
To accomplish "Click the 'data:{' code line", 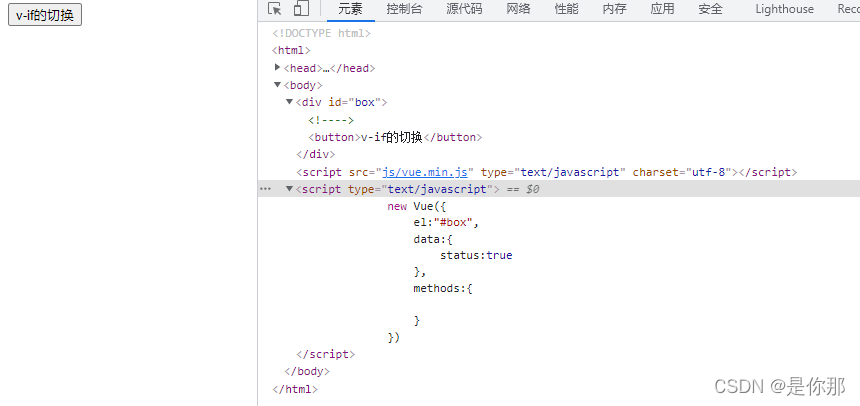I will [x=433, y=239].
